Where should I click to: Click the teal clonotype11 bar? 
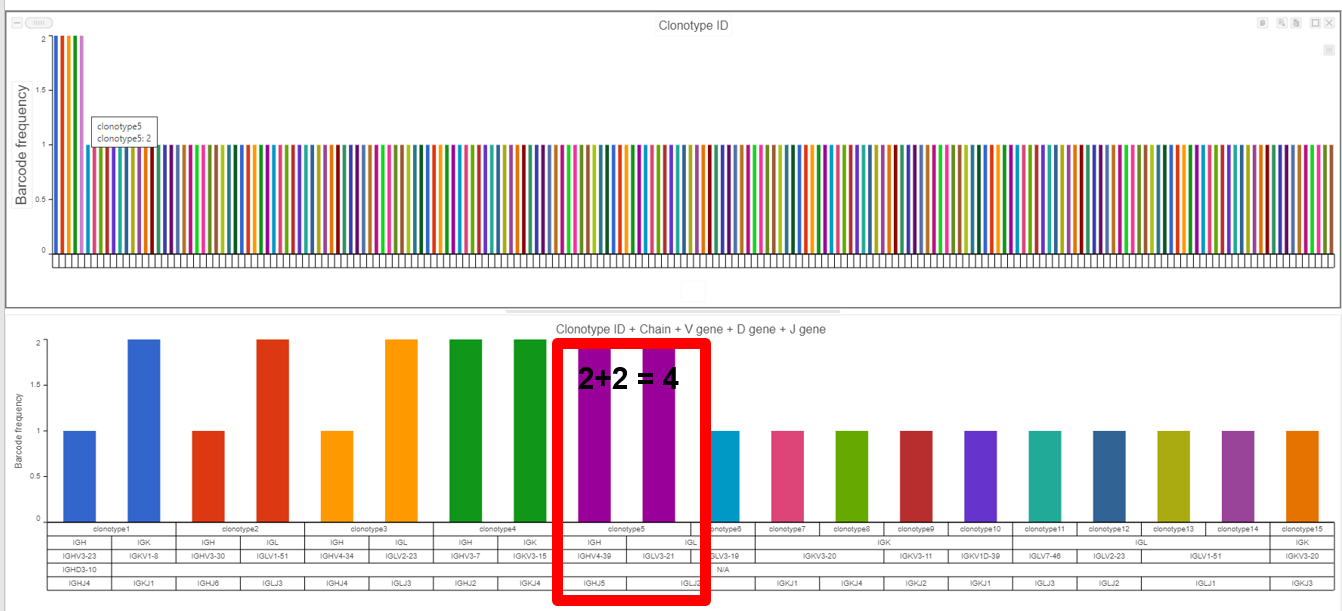point(1044,475)
